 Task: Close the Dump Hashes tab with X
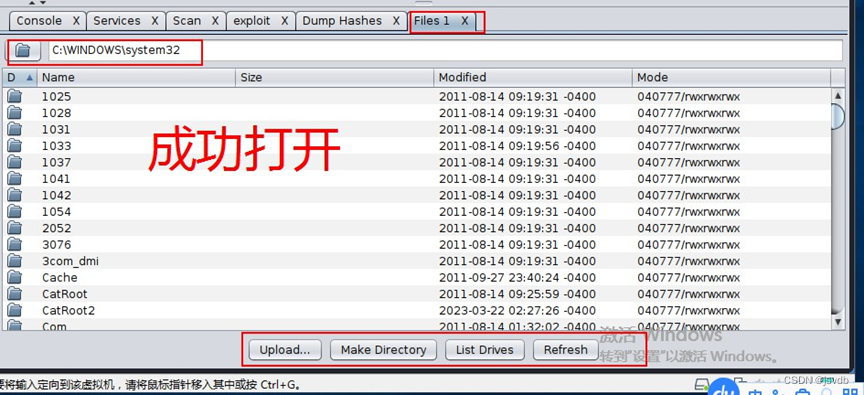396,21
